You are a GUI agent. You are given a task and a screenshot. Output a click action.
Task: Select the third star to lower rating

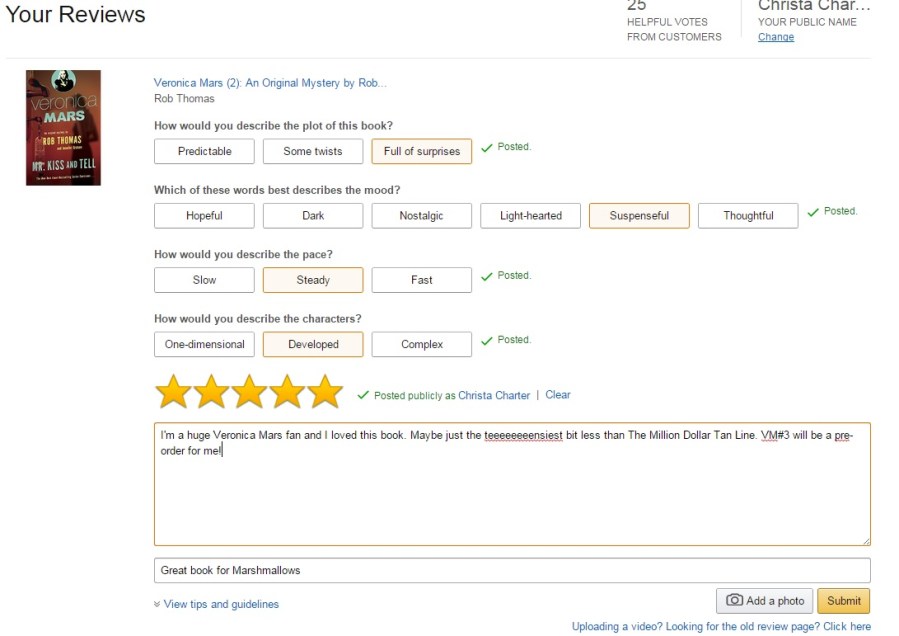(248, 391)
